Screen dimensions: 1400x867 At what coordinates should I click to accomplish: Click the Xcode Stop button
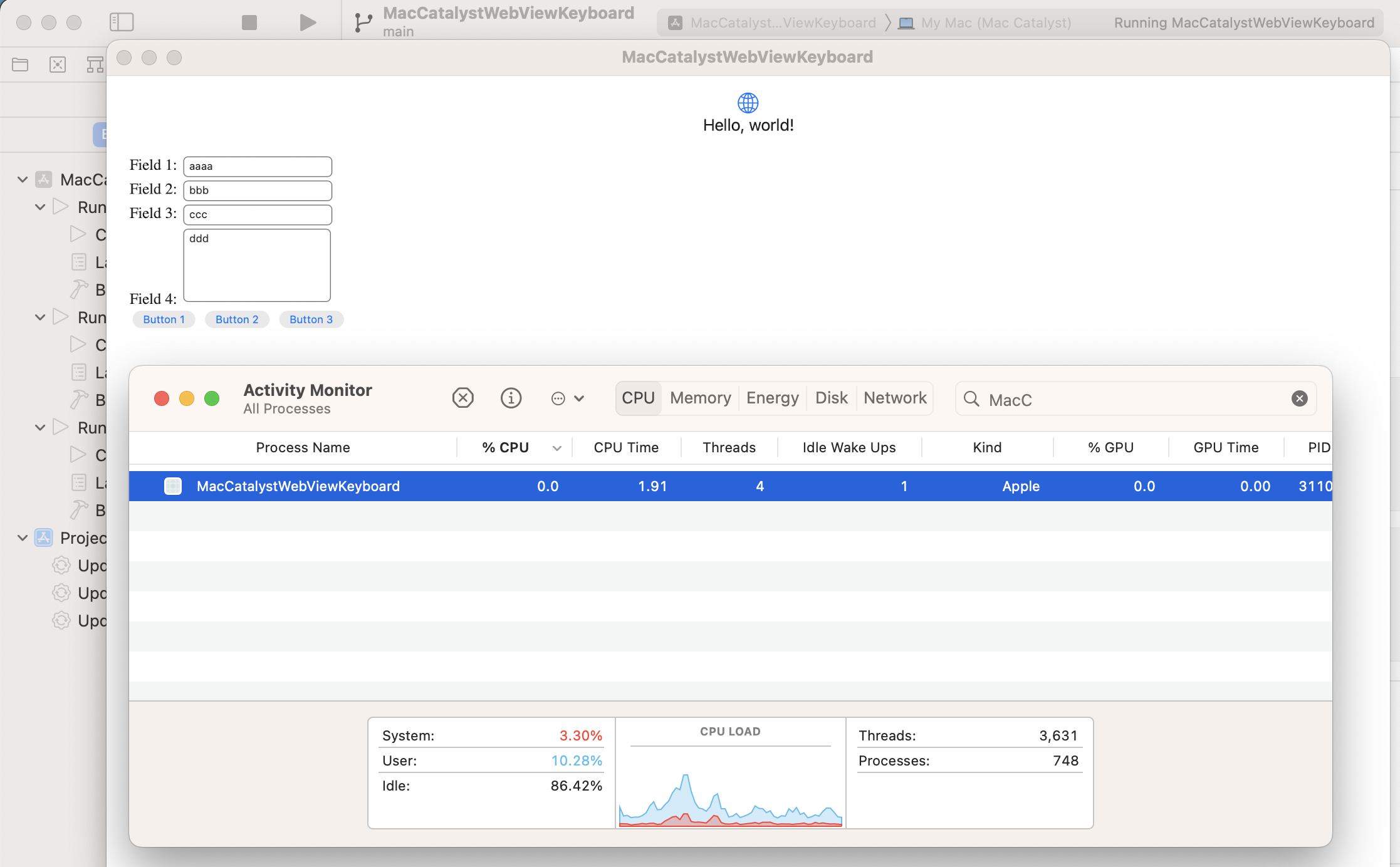(249, 23)
